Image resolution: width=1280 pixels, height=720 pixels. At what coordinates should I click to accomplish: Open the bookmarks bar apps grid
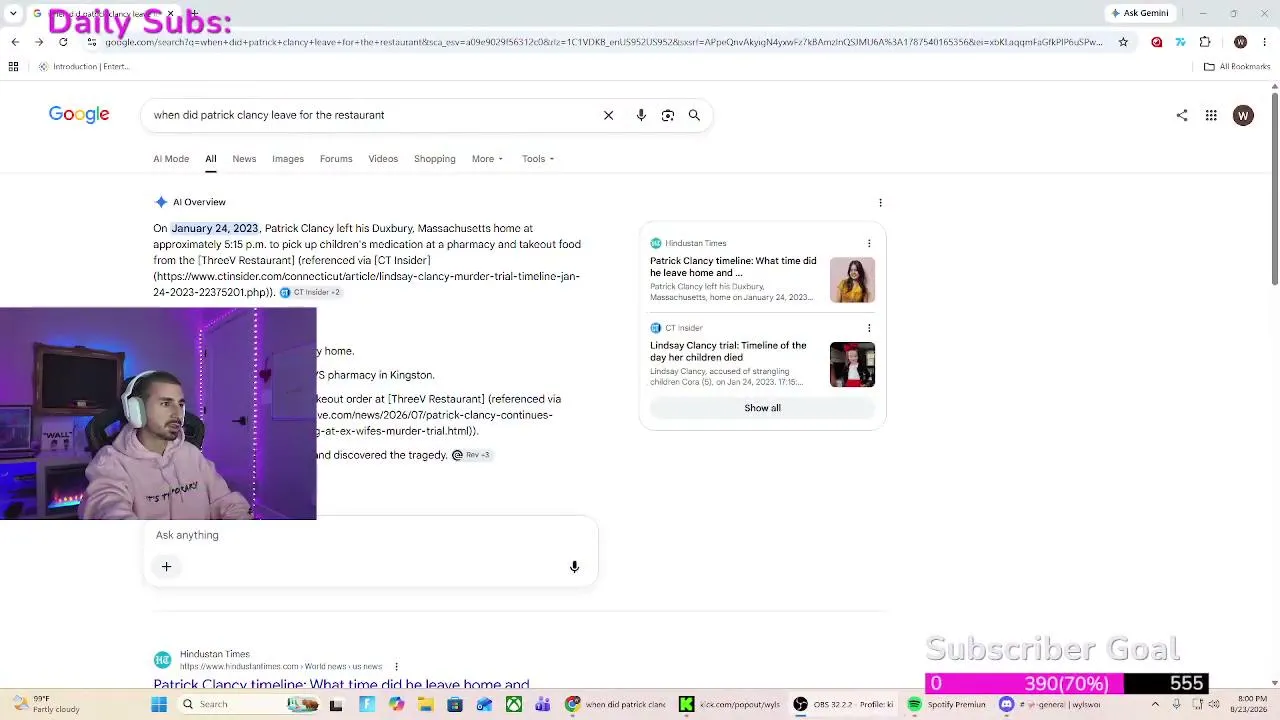click(13, 67)
